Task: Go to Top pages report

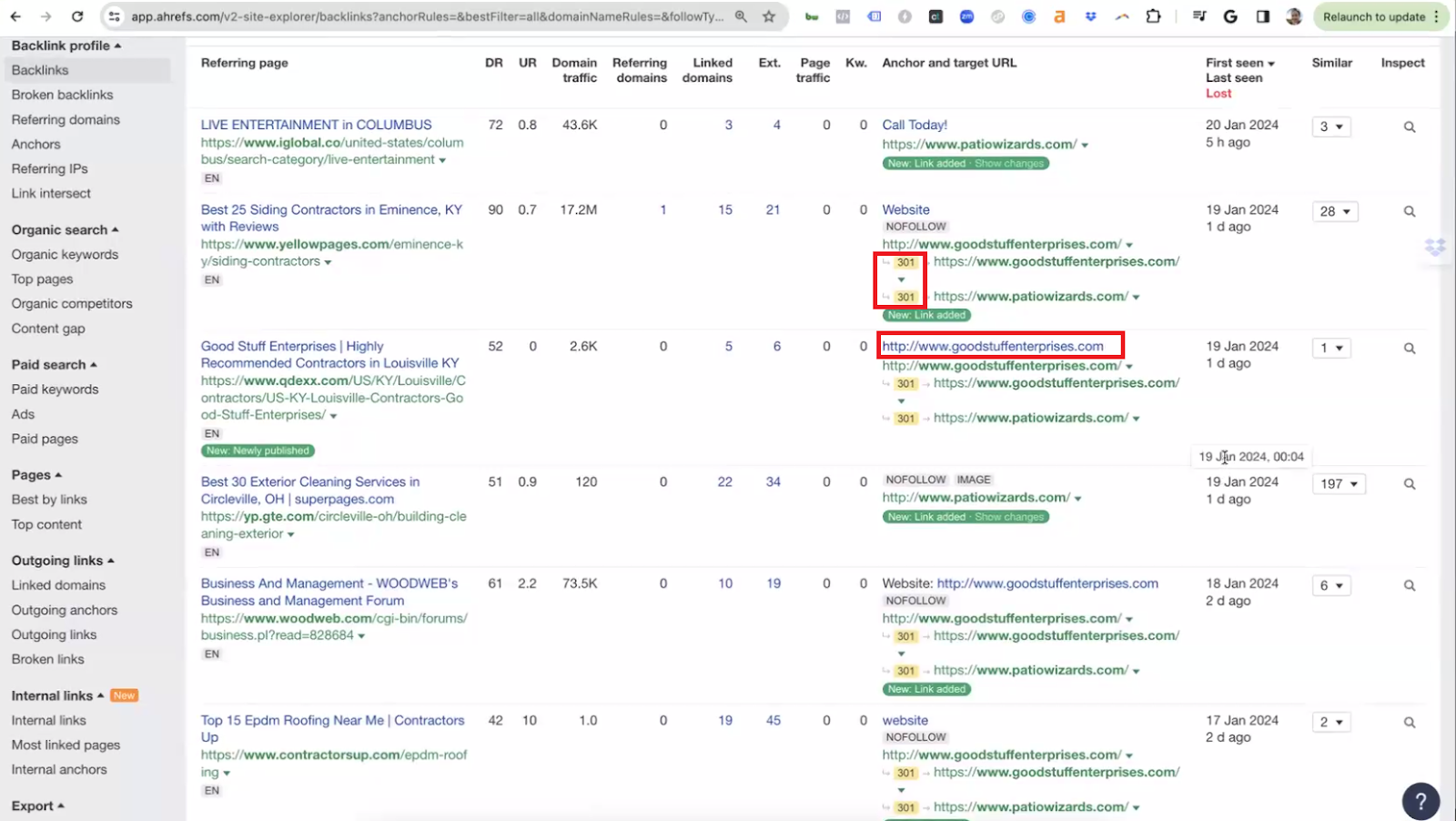Action: pyautogui.click(x=42, y=279)
